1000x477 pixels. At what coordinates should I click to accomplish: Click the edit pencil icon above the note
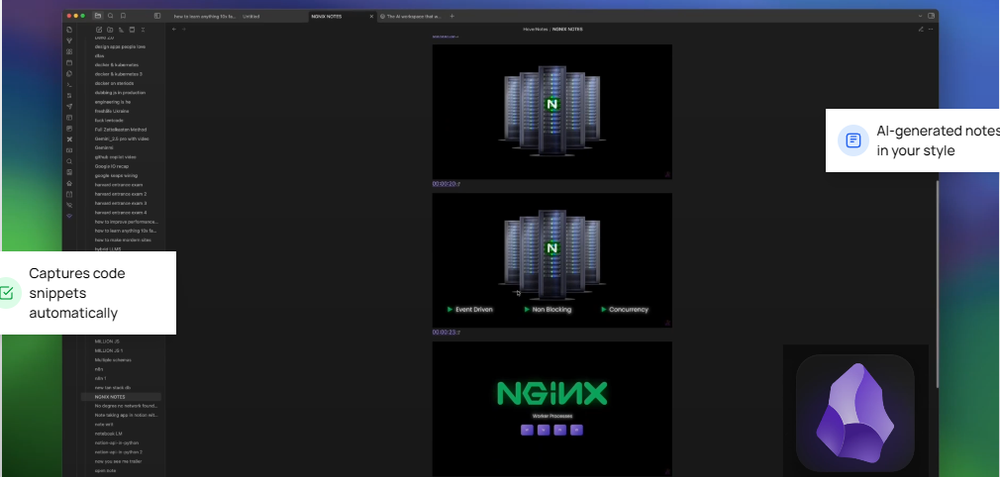(x=920, y=29)
